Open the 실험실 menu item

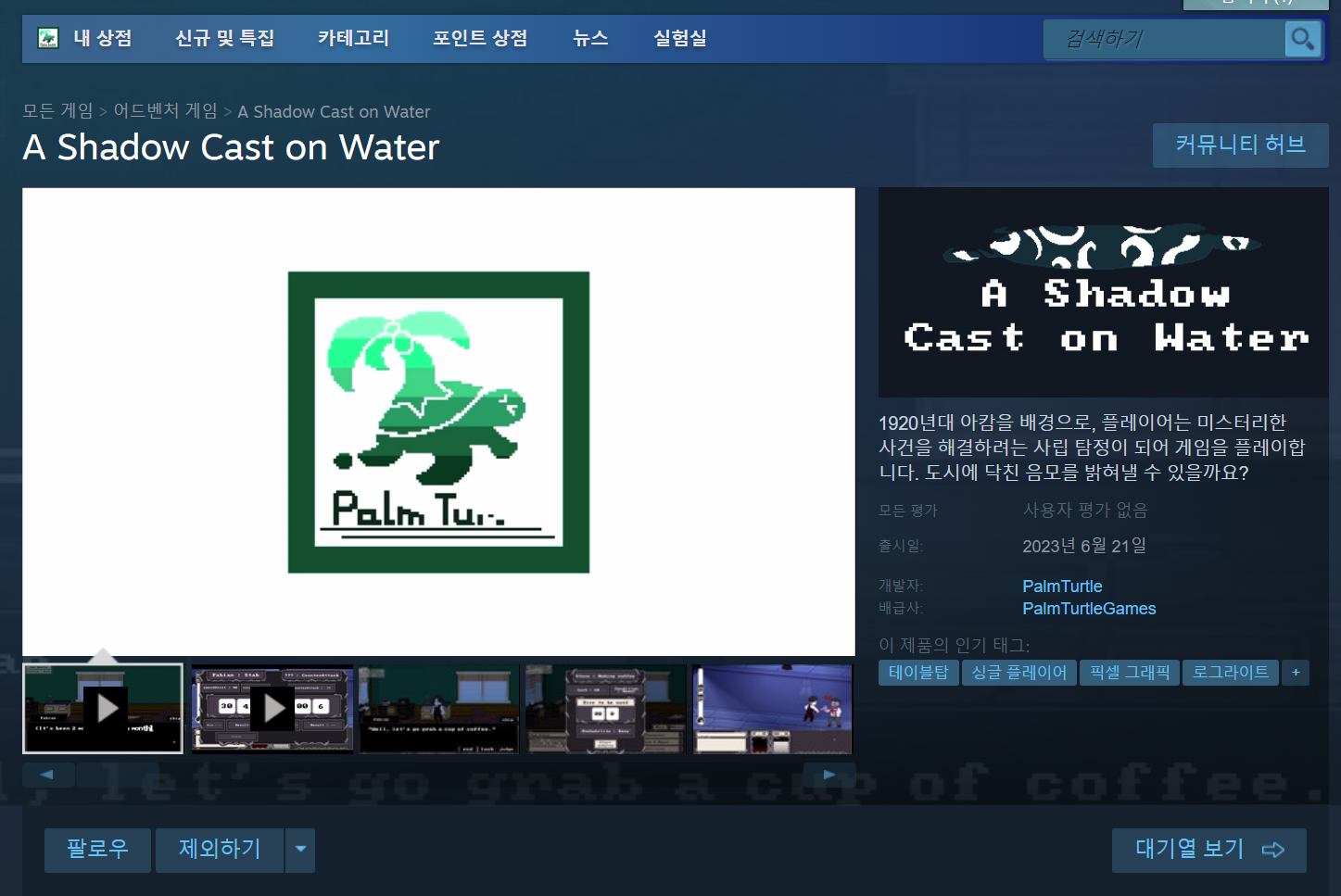click(x=680, y=38)
